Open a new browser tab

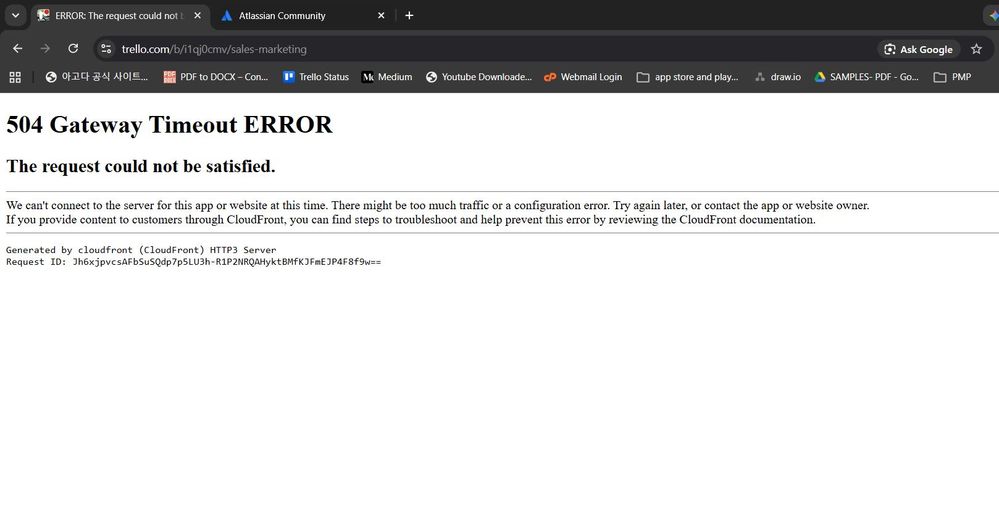(409, 15)
